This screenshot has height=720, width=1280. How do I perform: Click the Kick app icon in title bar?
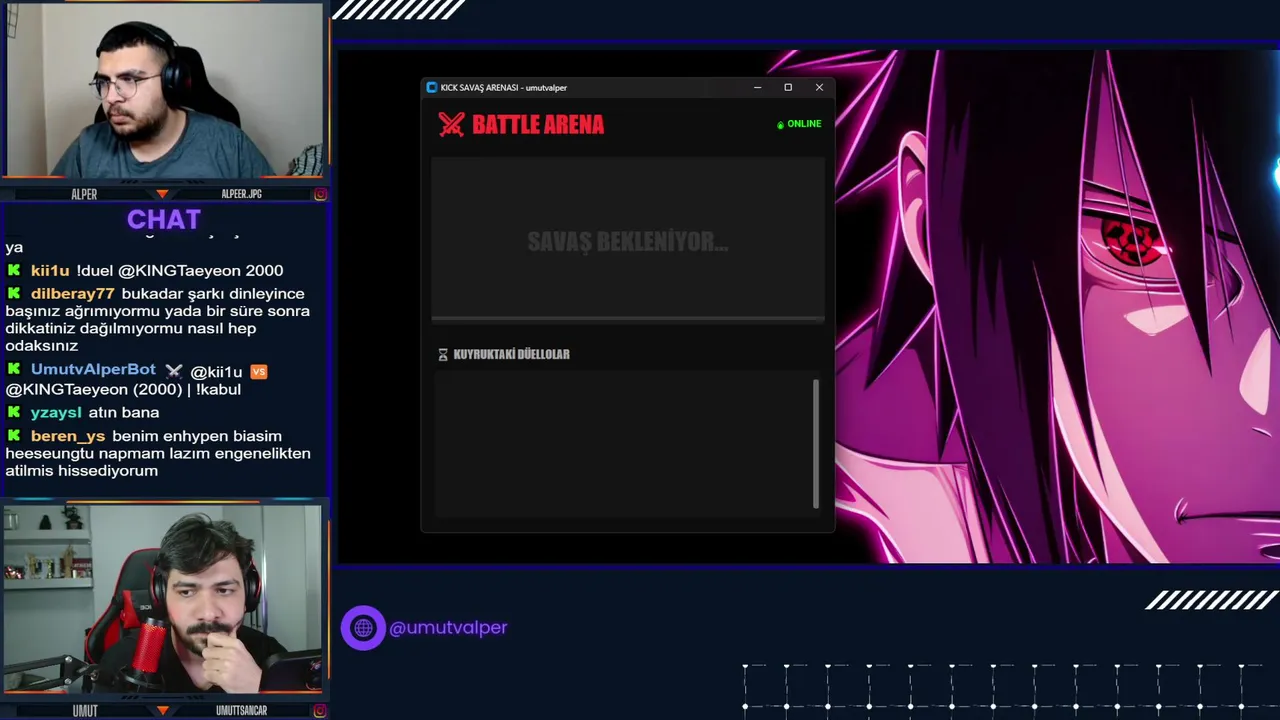(x=432, y=87)
